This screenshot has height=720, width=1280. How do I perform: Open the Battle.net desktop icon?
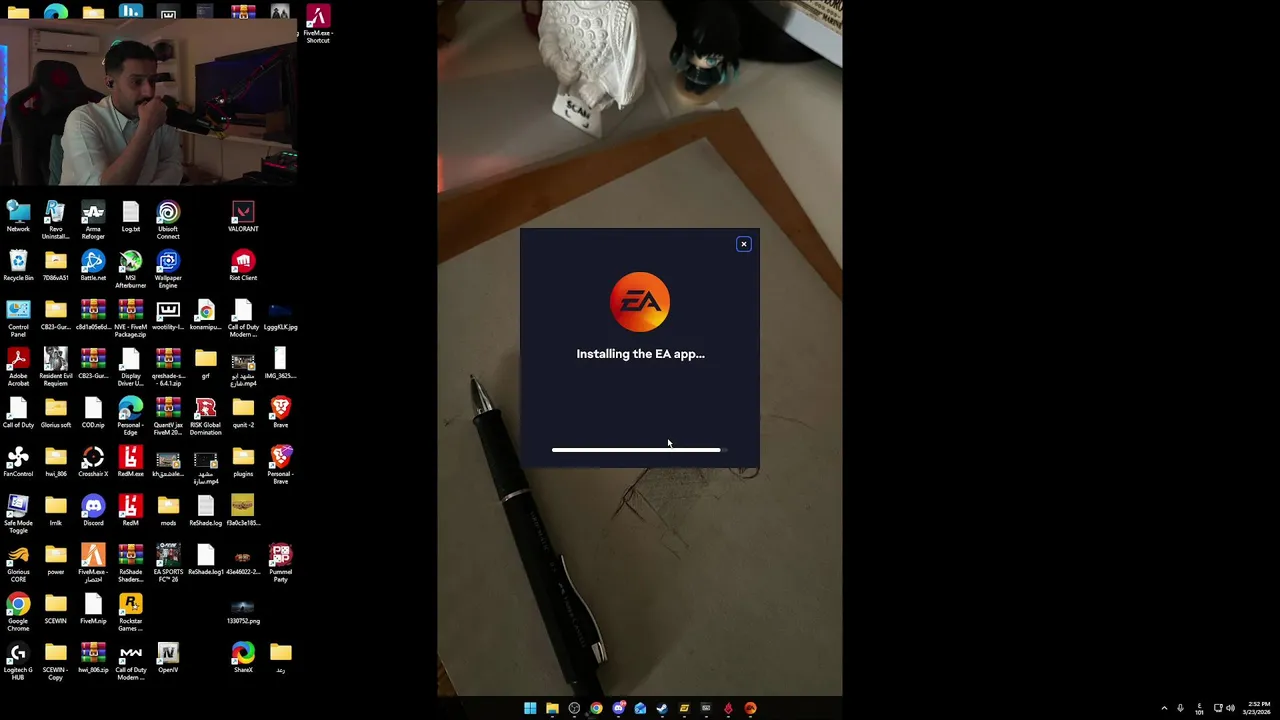coord(93,266)
